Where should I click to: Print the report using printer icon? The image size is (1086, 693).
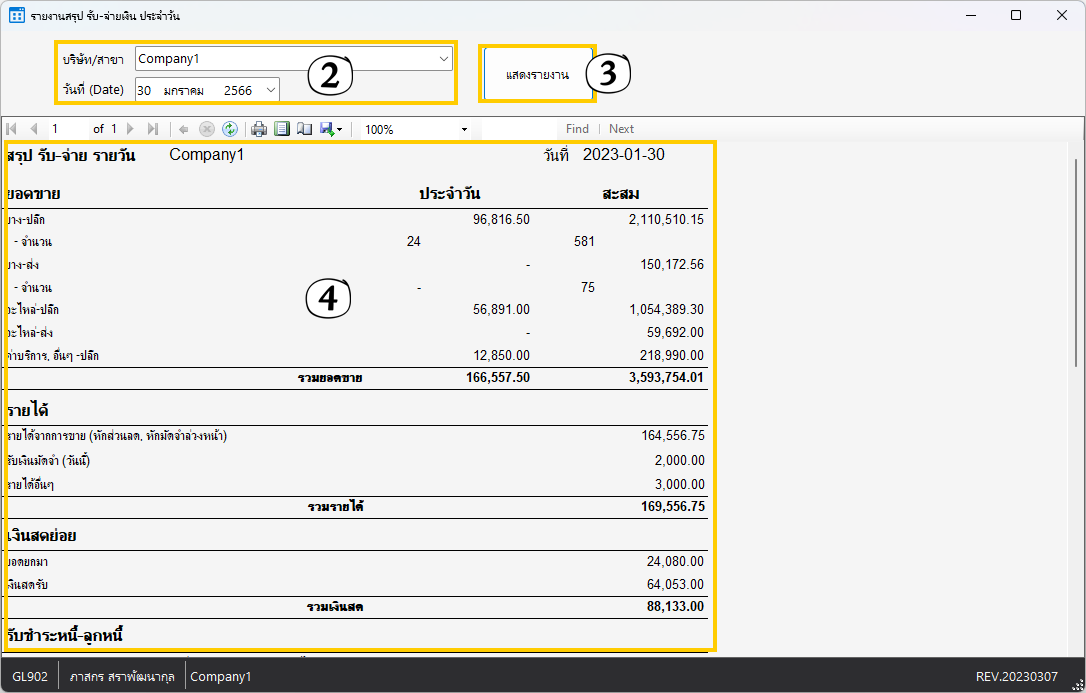[259, 129]
